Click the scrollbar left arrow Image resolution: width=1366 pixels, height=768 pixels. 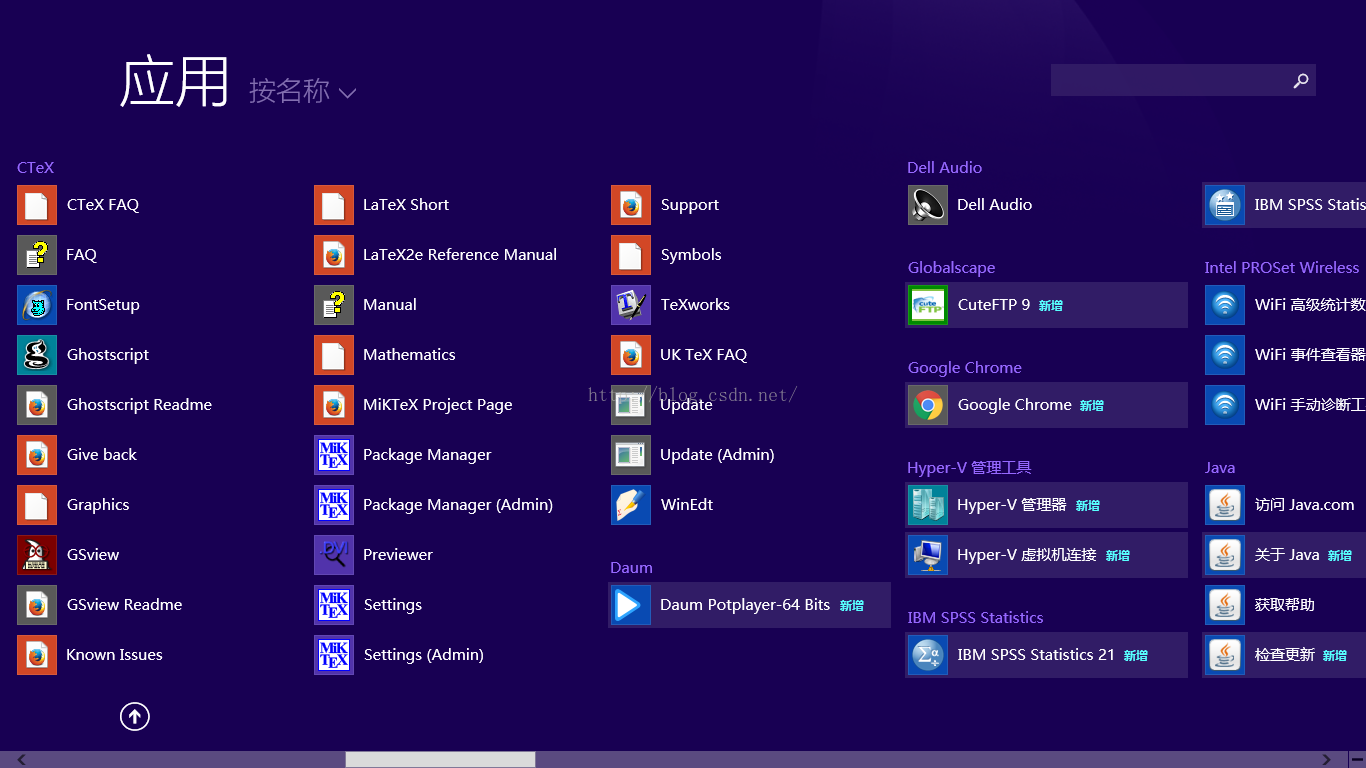coord(22,760)
